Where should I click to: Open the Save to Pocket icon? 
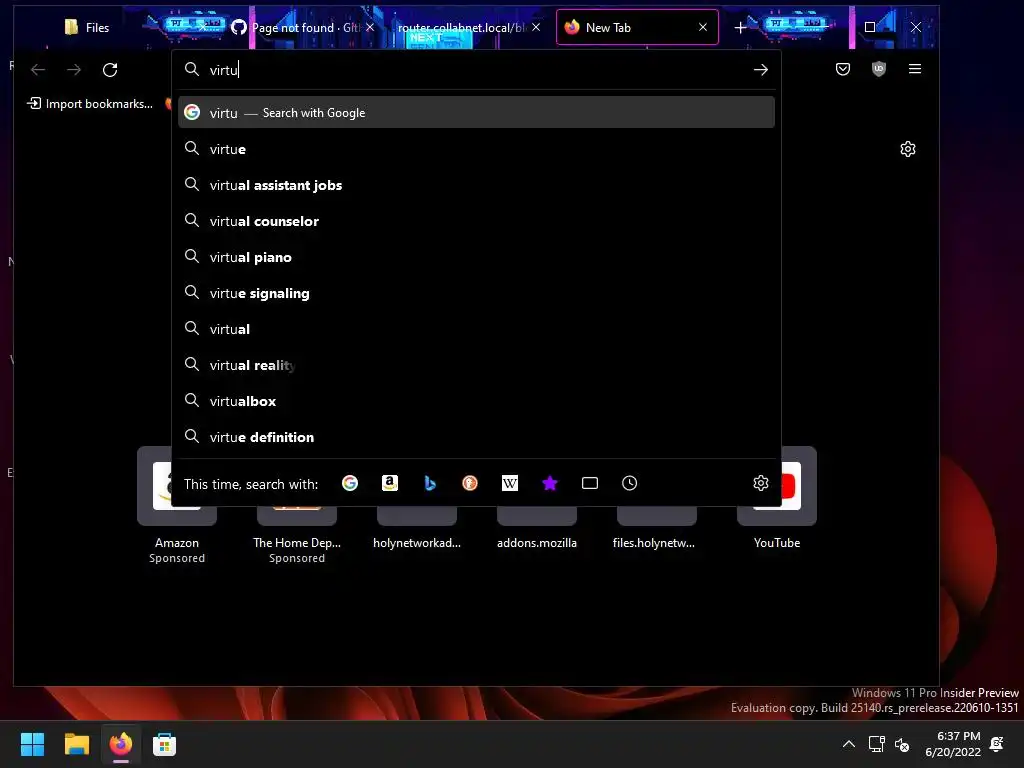pos(842,69)
